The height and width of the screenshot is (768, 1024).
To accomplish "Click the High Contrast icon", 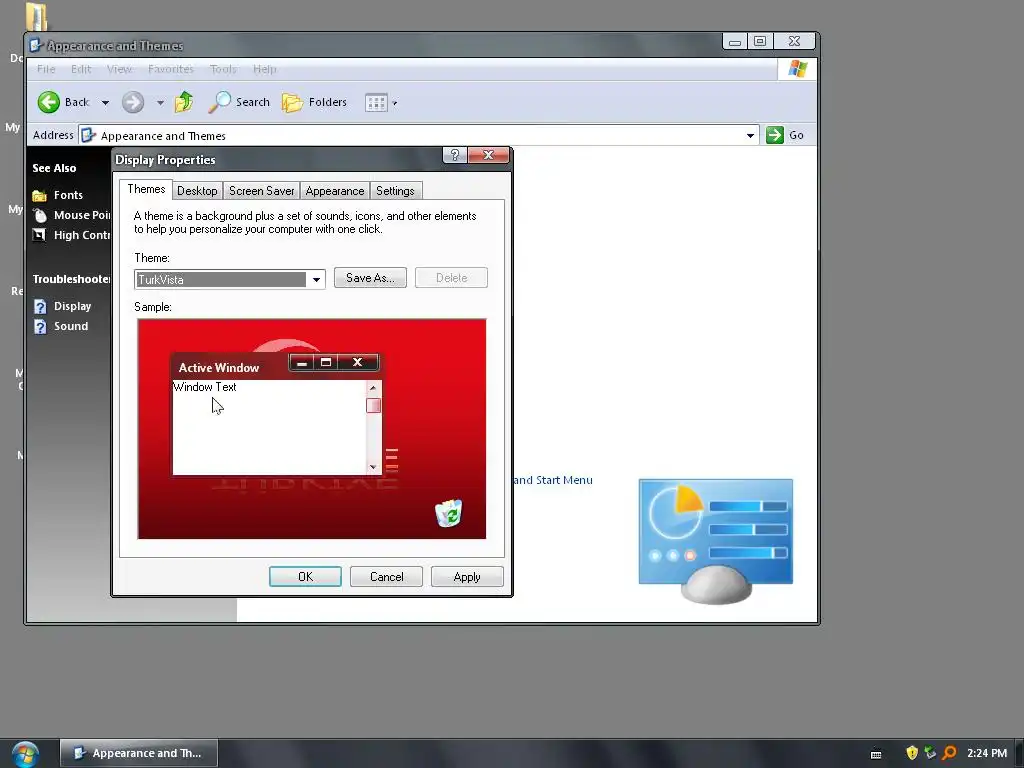I will [x=40, y=235].
